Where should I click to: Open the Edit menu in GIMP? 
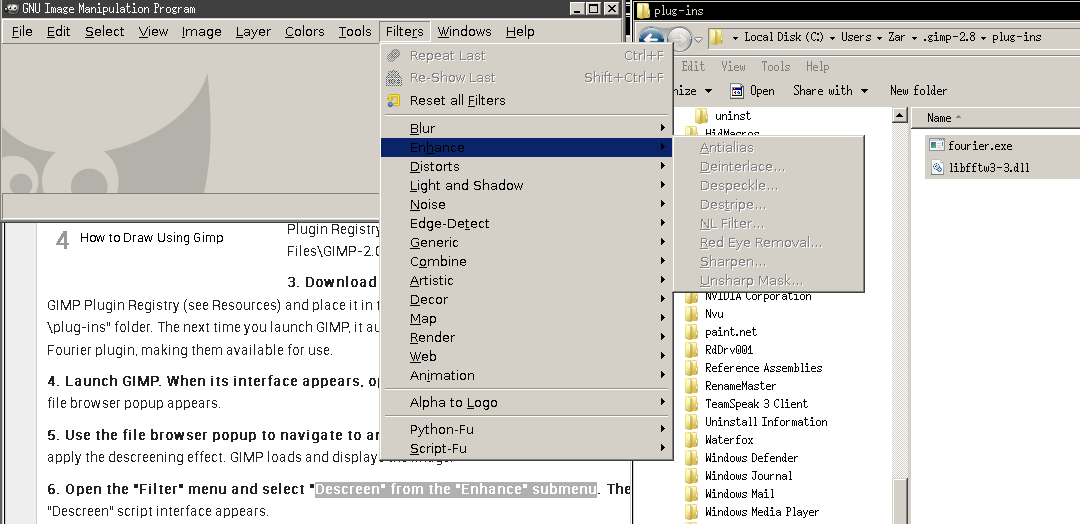pyautogui.click(x=59, y=32)
